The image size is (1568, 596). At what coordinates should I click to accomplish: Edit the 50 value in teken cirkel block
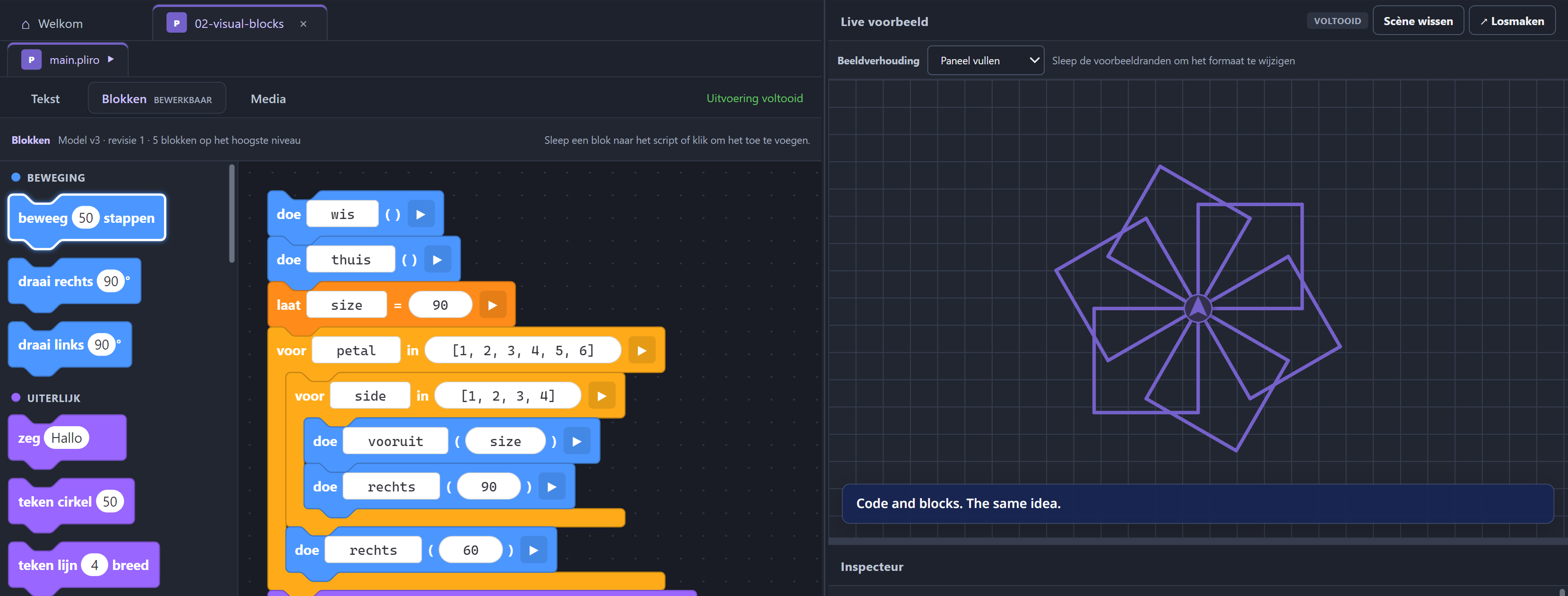110,502
